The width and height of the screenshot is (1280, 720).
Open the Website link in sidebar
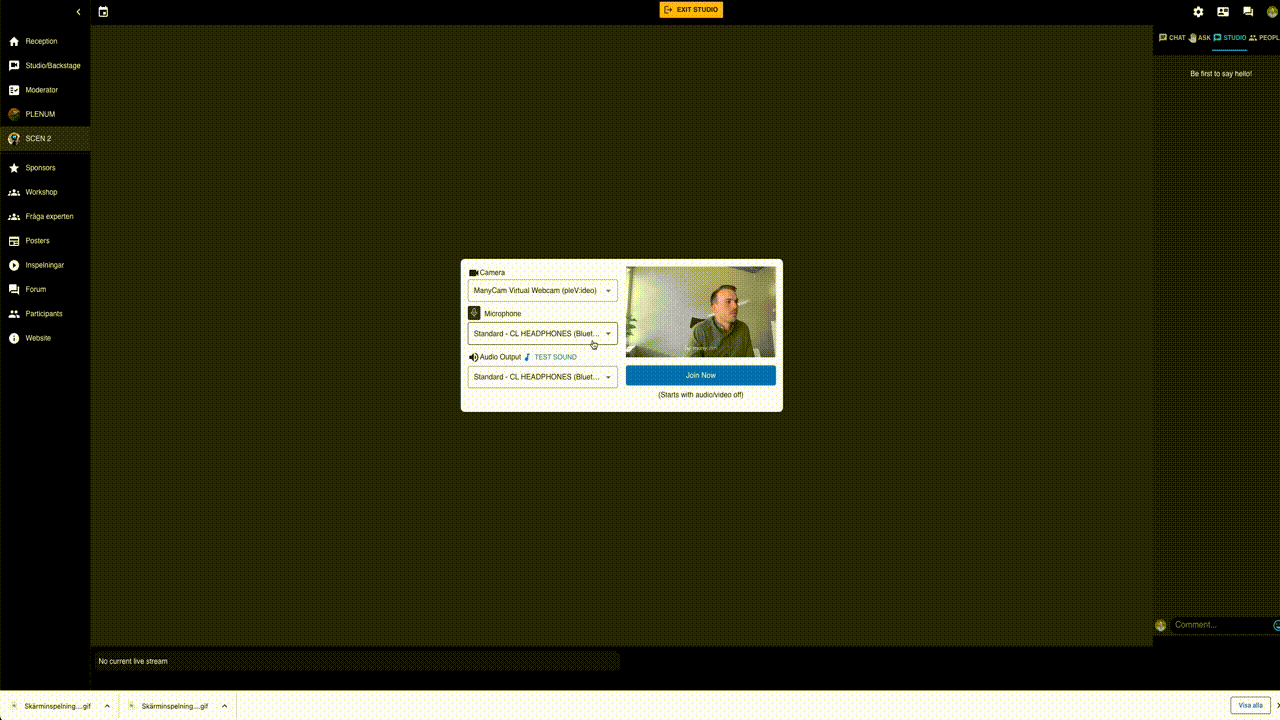45,338
